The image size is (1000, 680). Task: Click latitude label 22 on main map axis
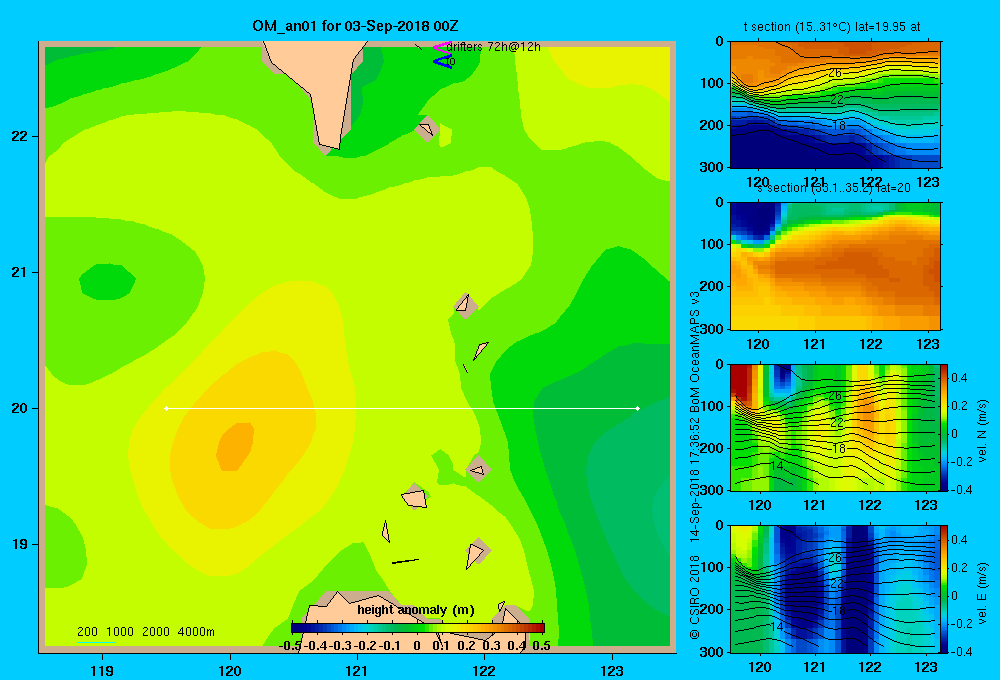tap(19, 137)
